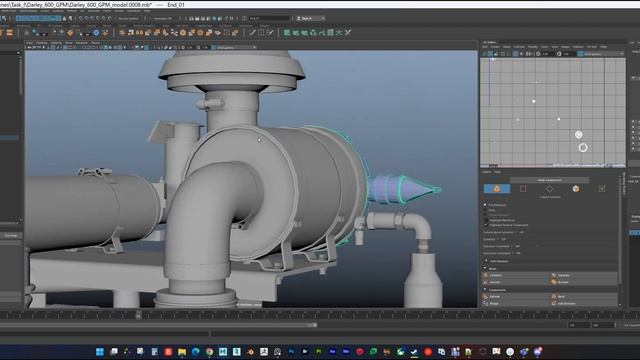Click the Multi-Component button
Viewport: 640px width, 360px height.
point(549,180)
